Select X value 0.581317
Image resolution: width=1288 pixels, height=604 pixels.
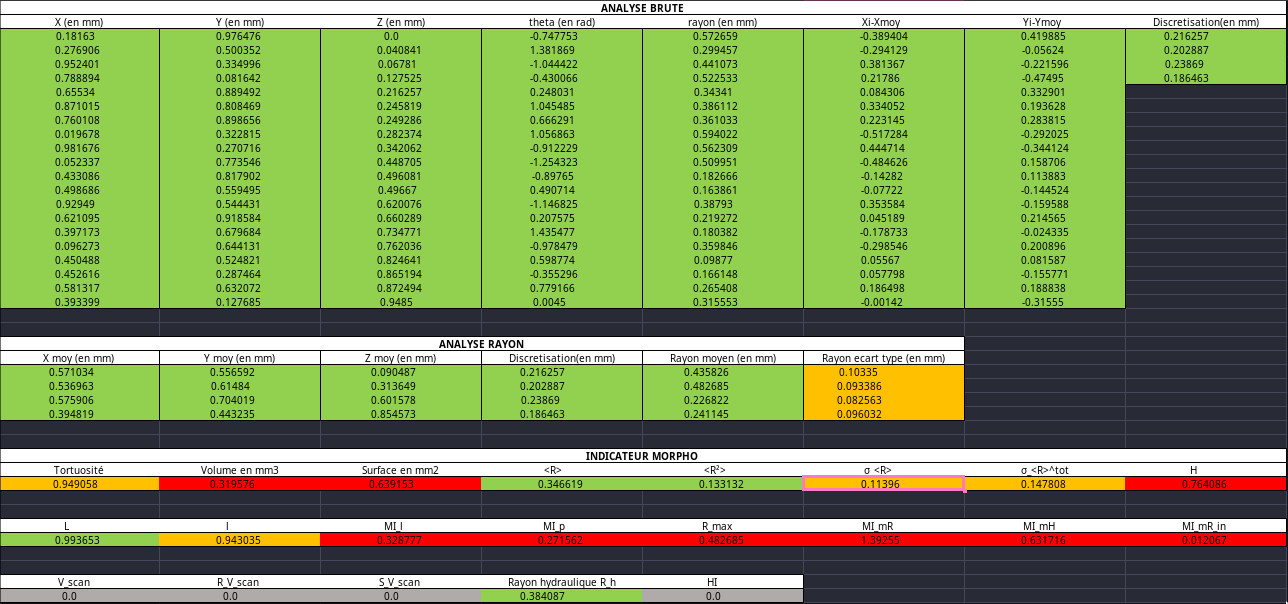click(x=79, y=288)
